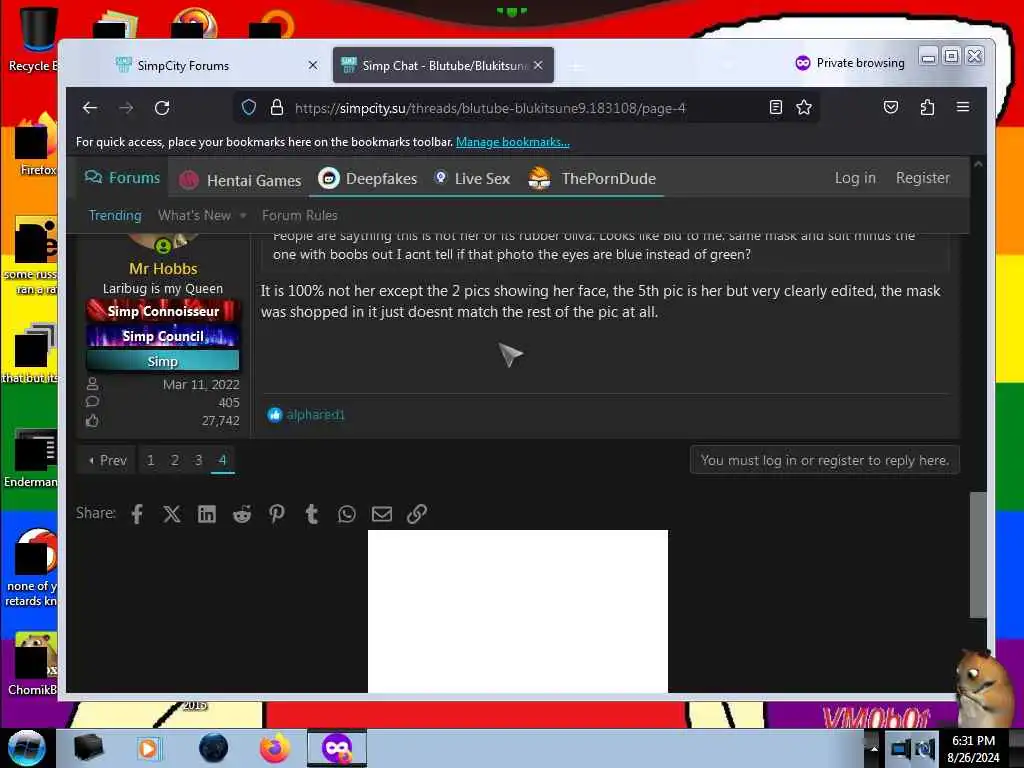Share thread on Pinterest

pyautogui.click(x=277, y=514)
